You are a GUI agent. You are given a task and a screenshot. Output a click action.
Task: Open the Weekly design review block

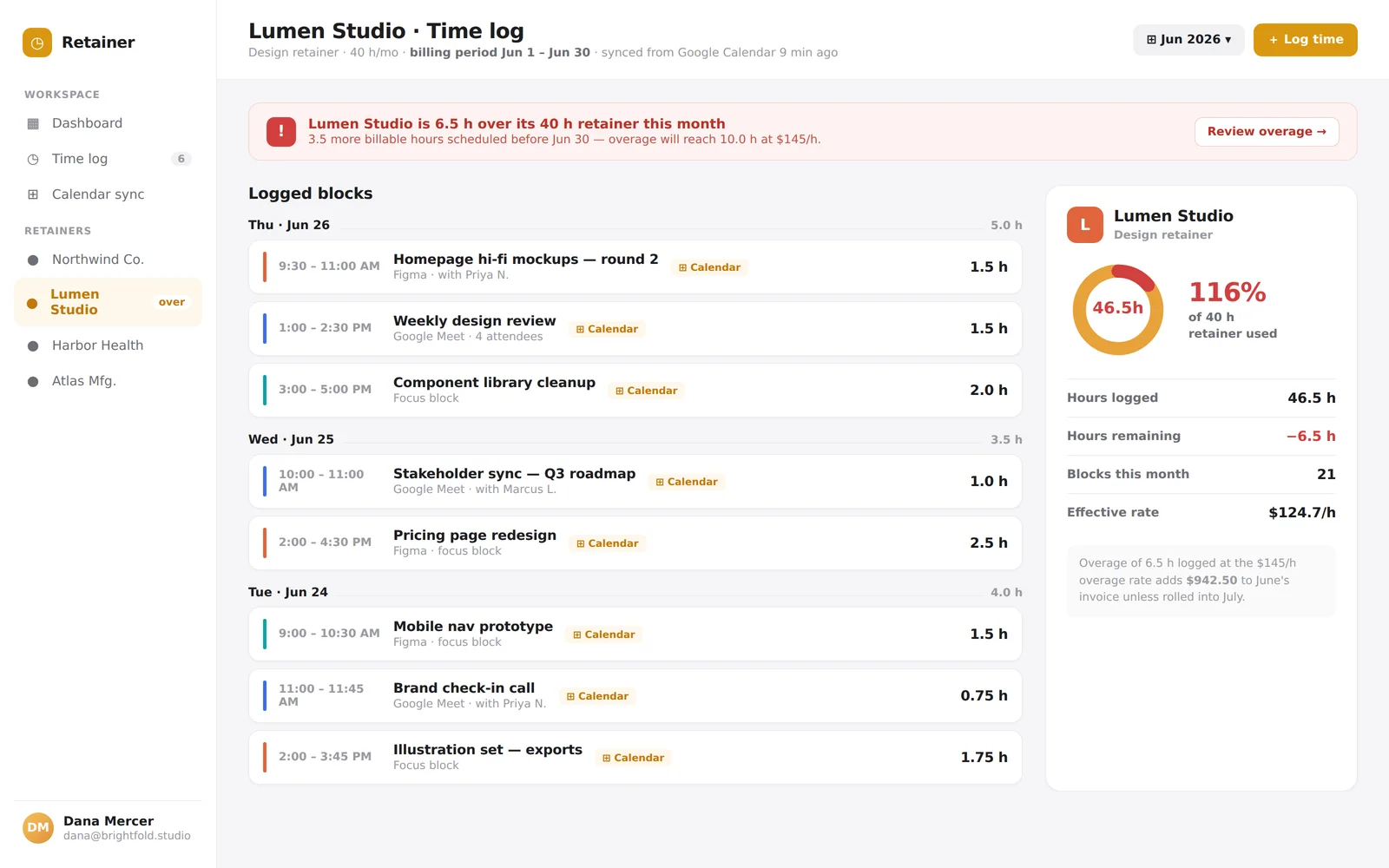635,329
